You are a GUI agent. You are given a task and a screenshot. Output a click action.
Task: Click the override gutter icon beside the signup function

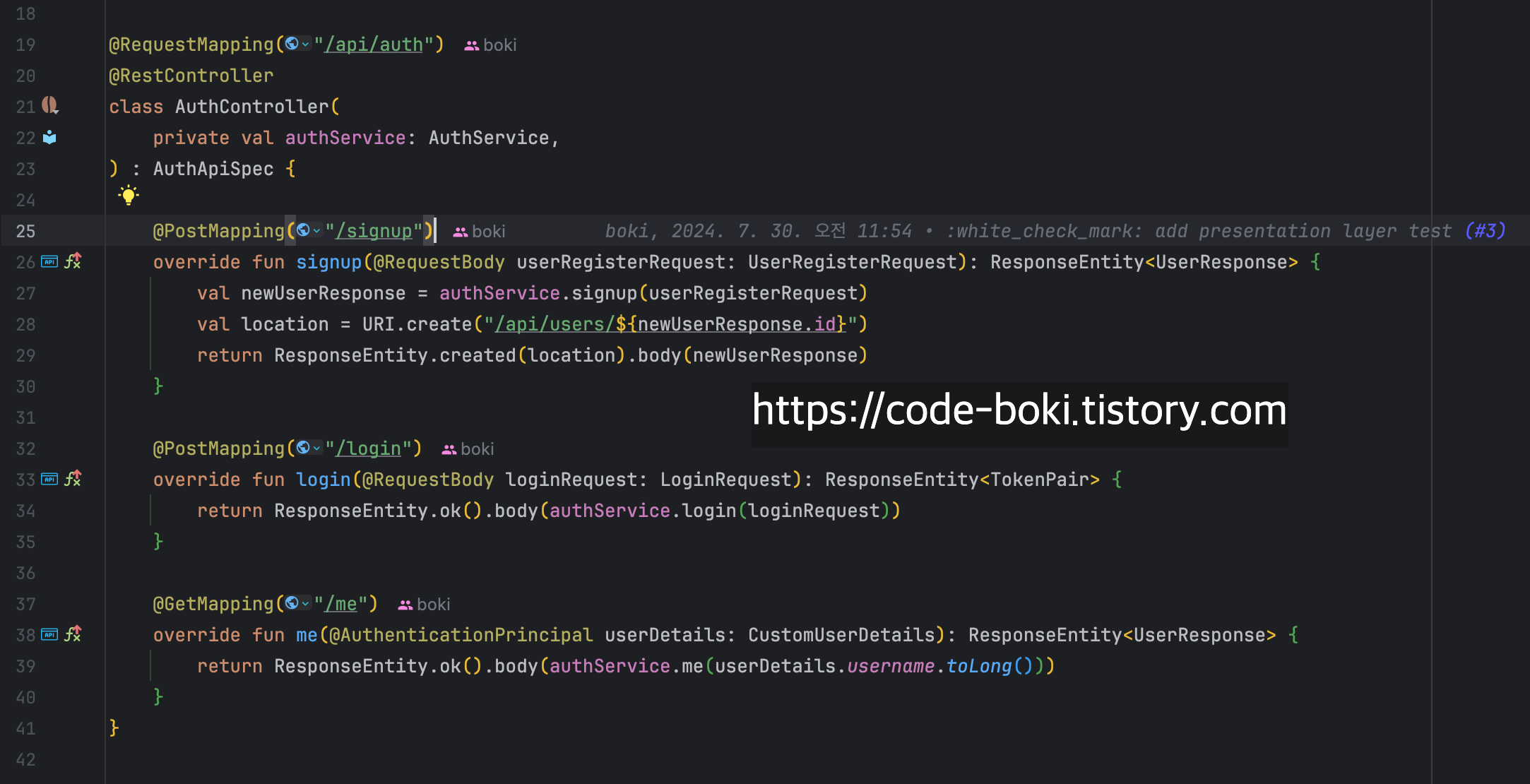click(x=73, y=261)
